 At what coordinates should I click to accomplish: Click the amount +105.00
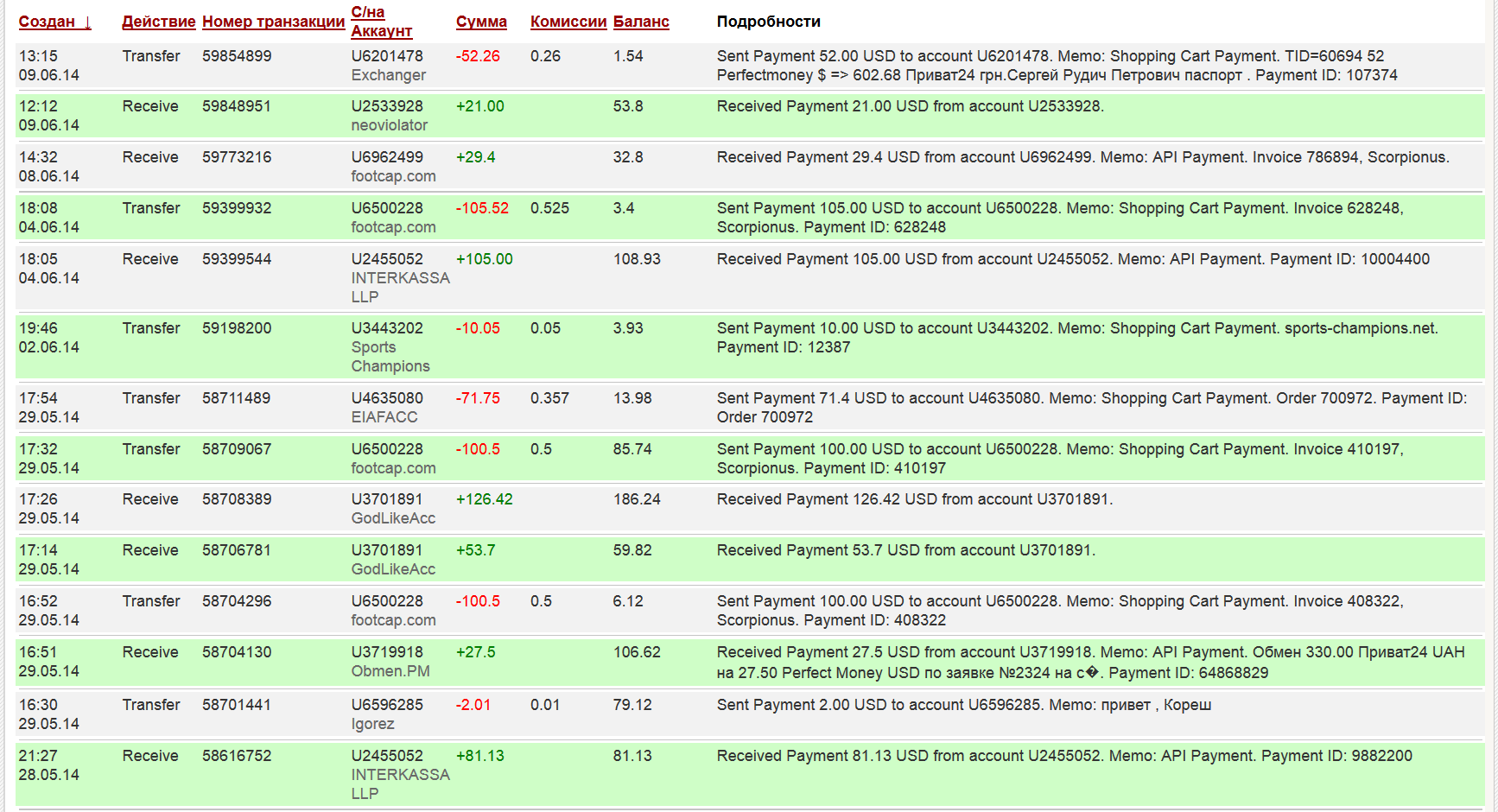pos(485,259)
